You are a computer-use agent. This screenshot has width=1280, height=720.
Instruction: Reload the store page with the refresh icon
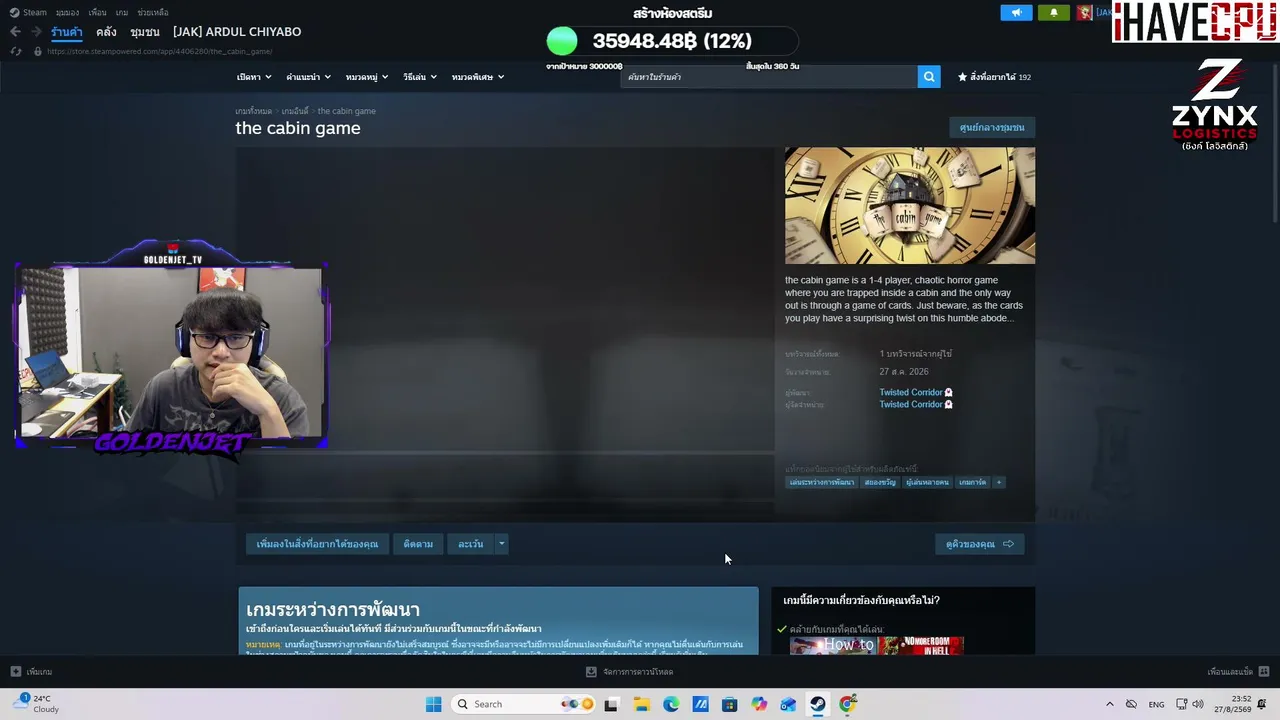coord(16,51)
